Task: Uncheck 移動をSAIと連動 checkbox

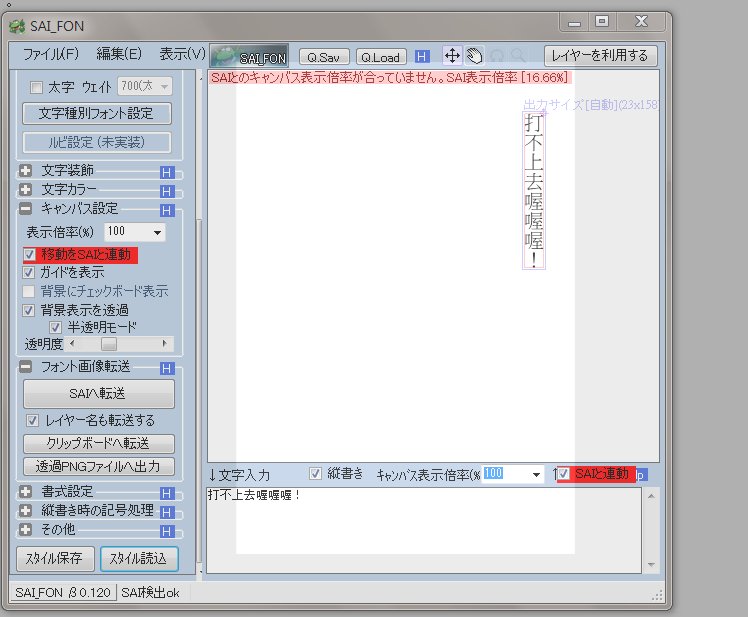Action: coord(29,254)
